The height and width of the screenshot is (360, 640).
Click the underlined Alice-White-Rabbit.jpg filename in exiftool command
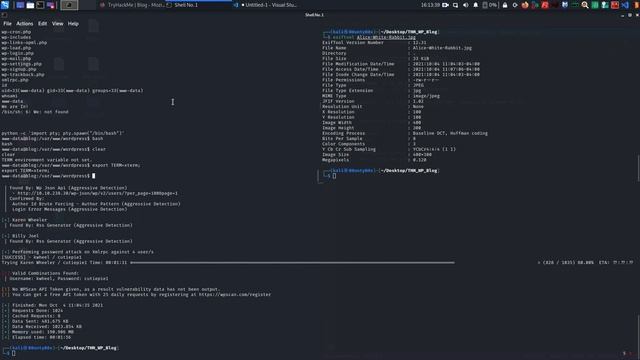386,37
